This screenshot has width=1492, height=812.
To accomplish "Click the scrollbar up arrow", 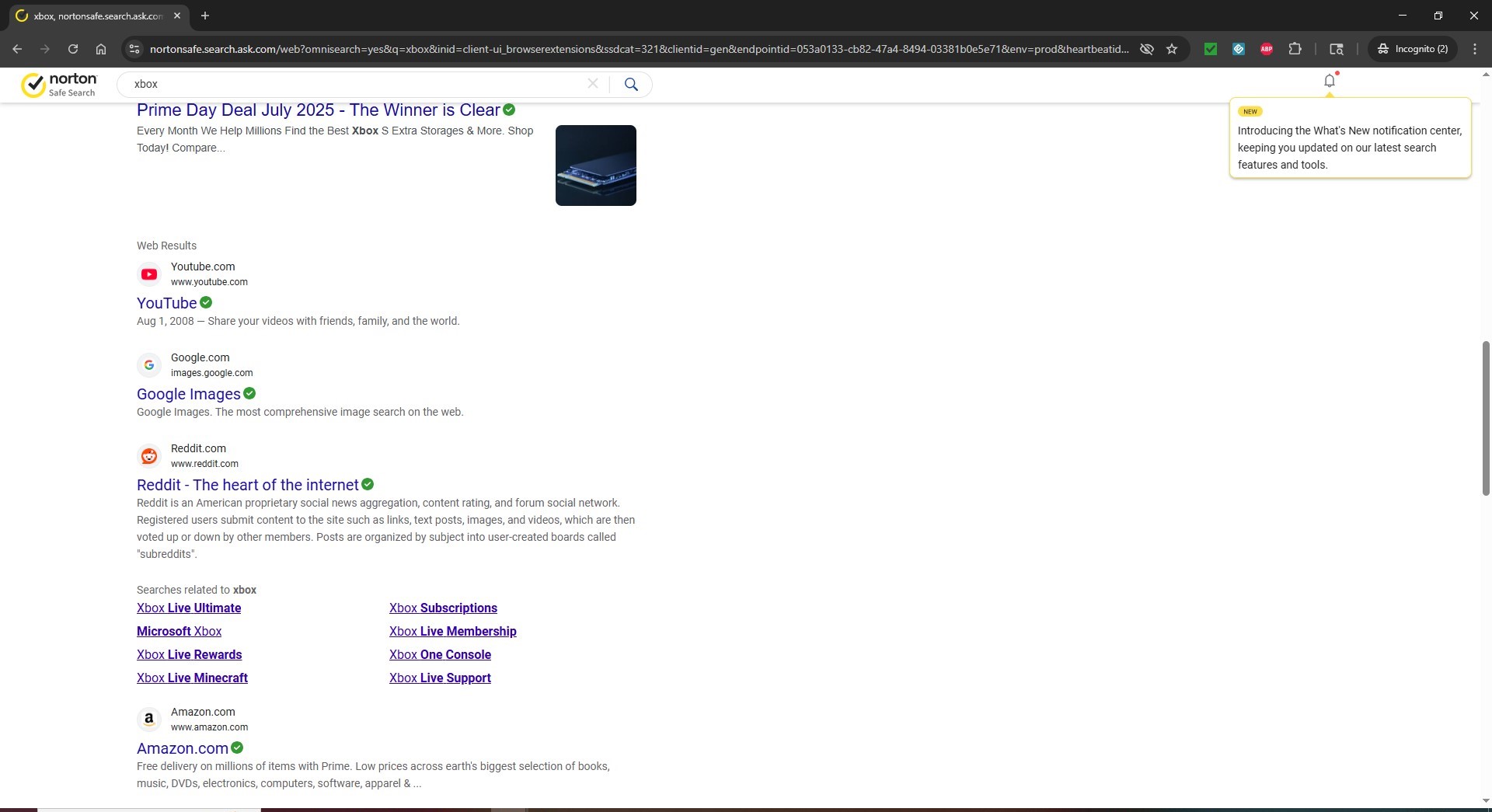I will [x=1486, y=75].
